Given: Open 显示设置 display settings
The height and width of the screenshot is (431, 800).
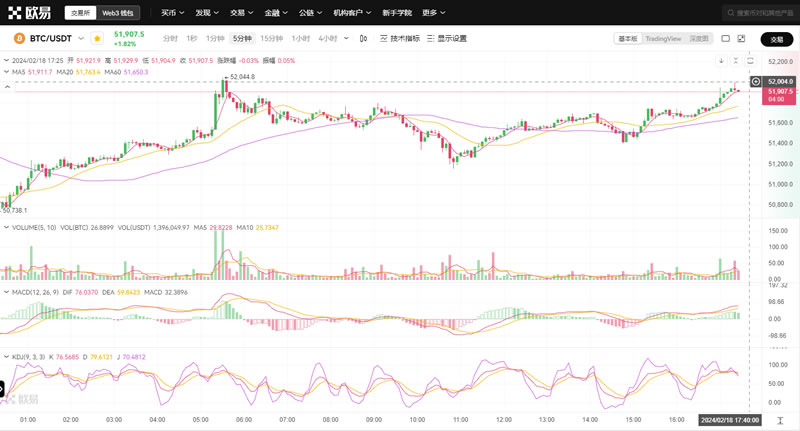Looking at the screenshot, I should click(447, 38).
